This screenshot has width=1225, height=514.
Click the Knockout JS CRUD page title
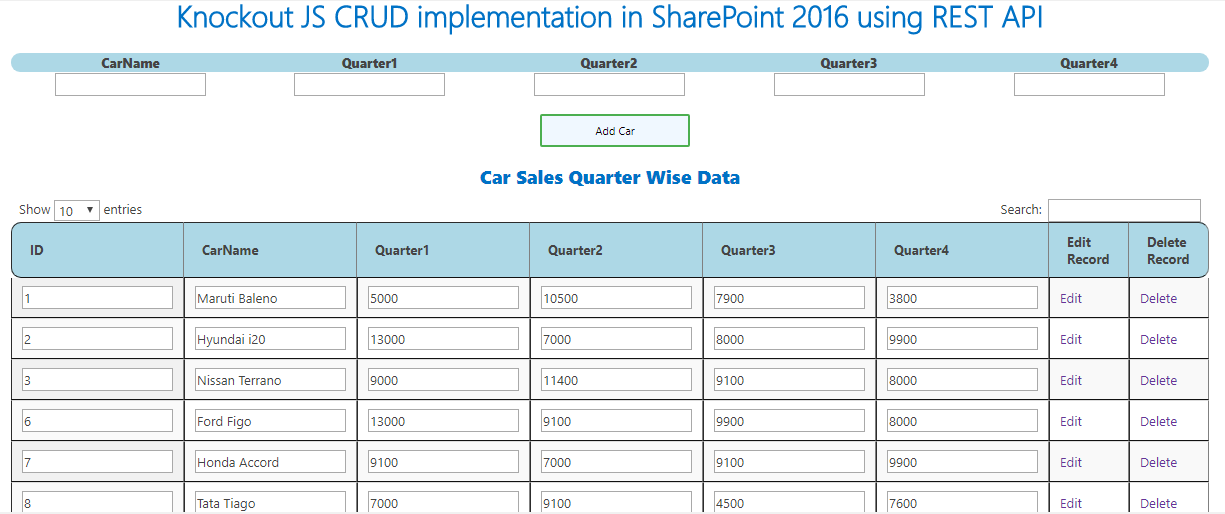click(x=610, y=17)
